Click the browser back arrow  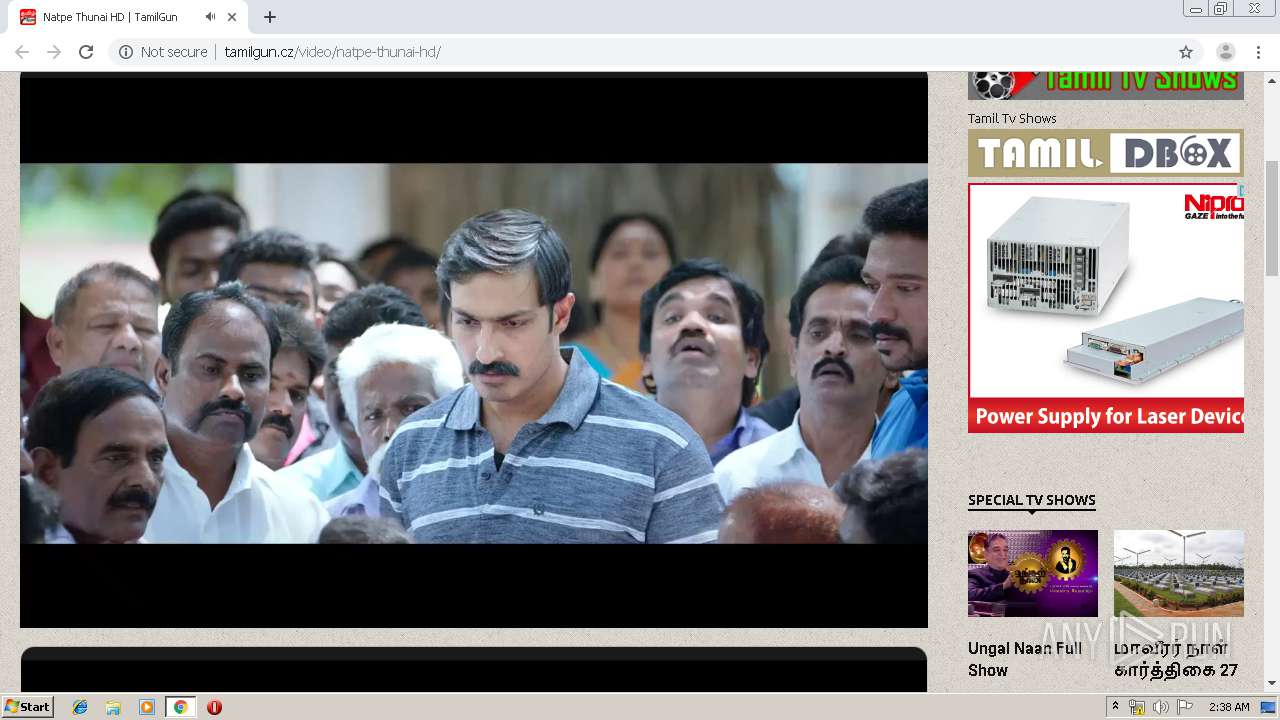(22, 52)
